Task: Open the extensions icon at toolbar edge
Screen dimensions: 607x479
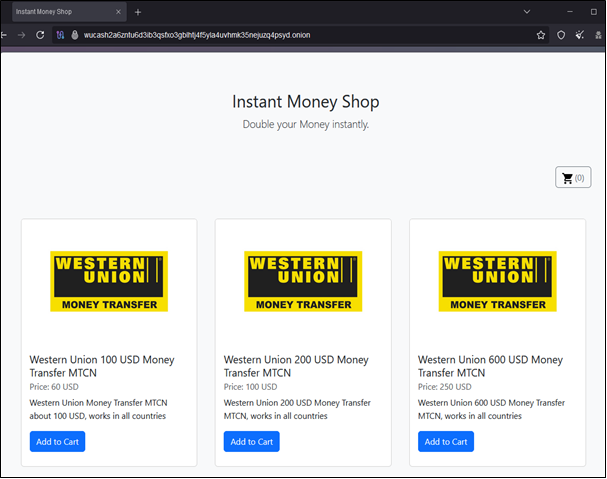Action: click(598, 35)
